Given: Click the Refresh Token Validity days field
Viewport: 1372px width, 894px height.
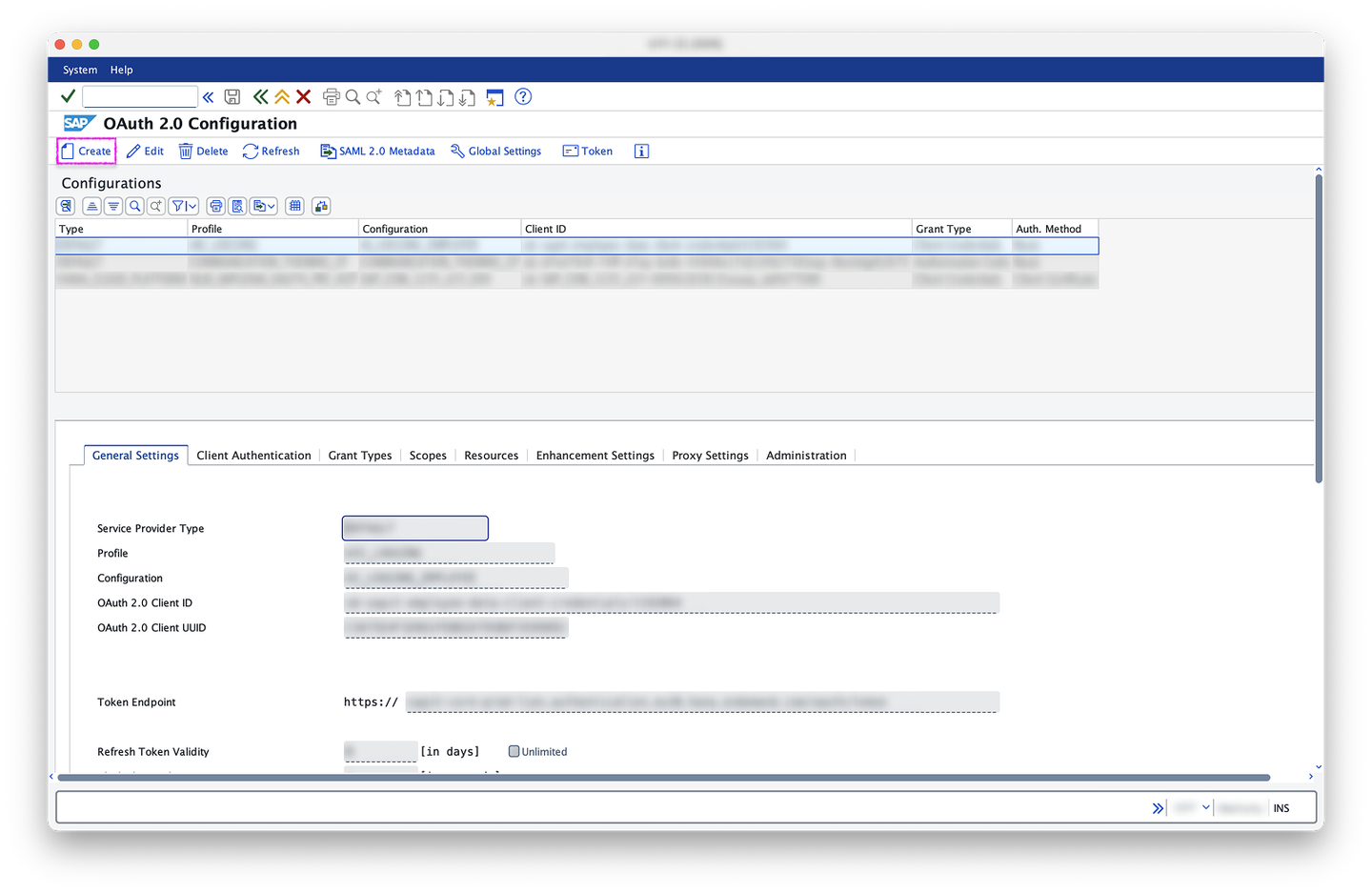Looking at the screenshot, I should [380, 751].
